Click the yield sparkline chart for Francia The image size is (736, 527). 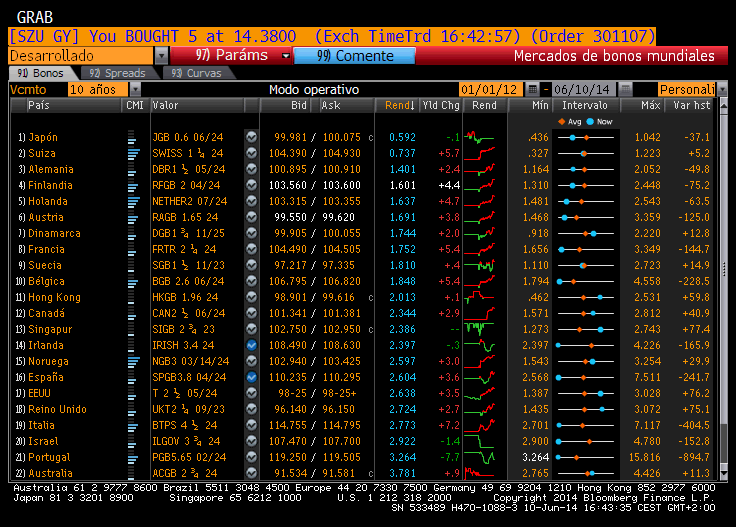click(480, 249)
